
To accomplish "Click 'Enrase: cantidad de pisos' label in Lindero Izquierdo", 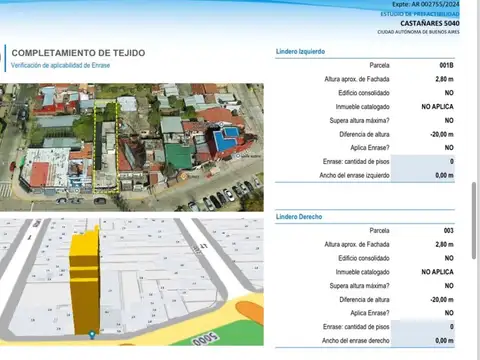I will click(x=356, y=162).
